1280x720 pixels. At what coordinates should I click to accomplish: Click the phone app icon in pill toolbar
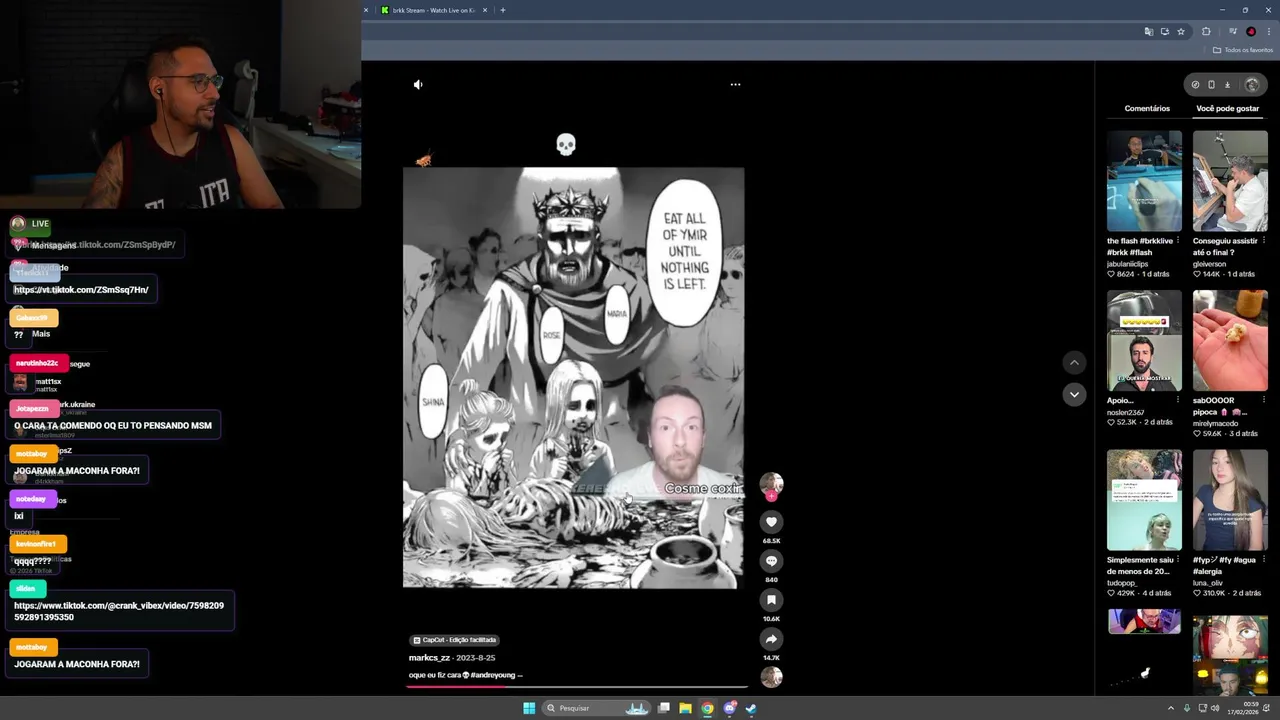[1211, 85]
